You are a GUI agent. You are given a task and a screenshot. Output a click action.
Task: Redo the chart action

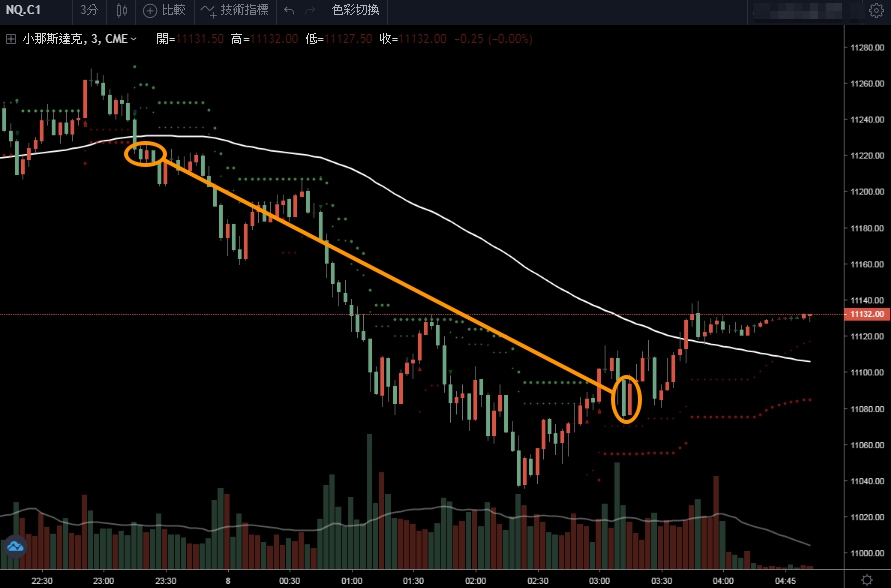click(310, 10)
